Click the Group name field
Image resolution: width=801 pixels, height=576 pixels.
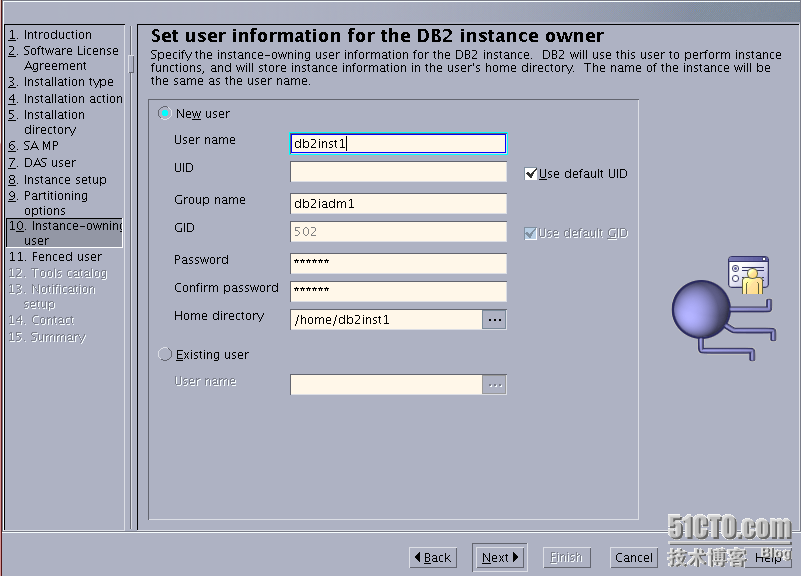click(398, 203)
